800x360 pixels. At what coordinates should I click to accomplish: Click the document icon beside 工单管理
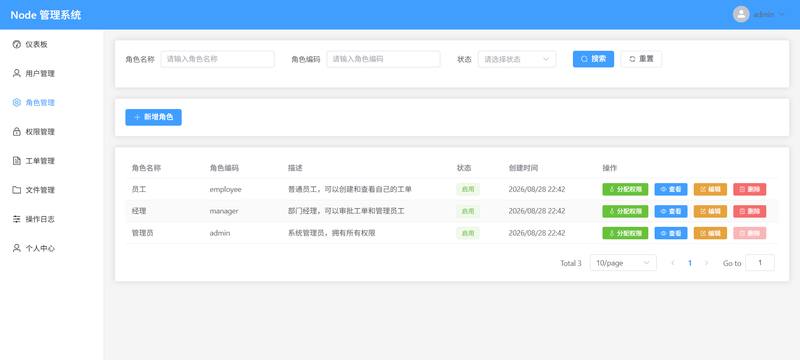coord(16,161)
